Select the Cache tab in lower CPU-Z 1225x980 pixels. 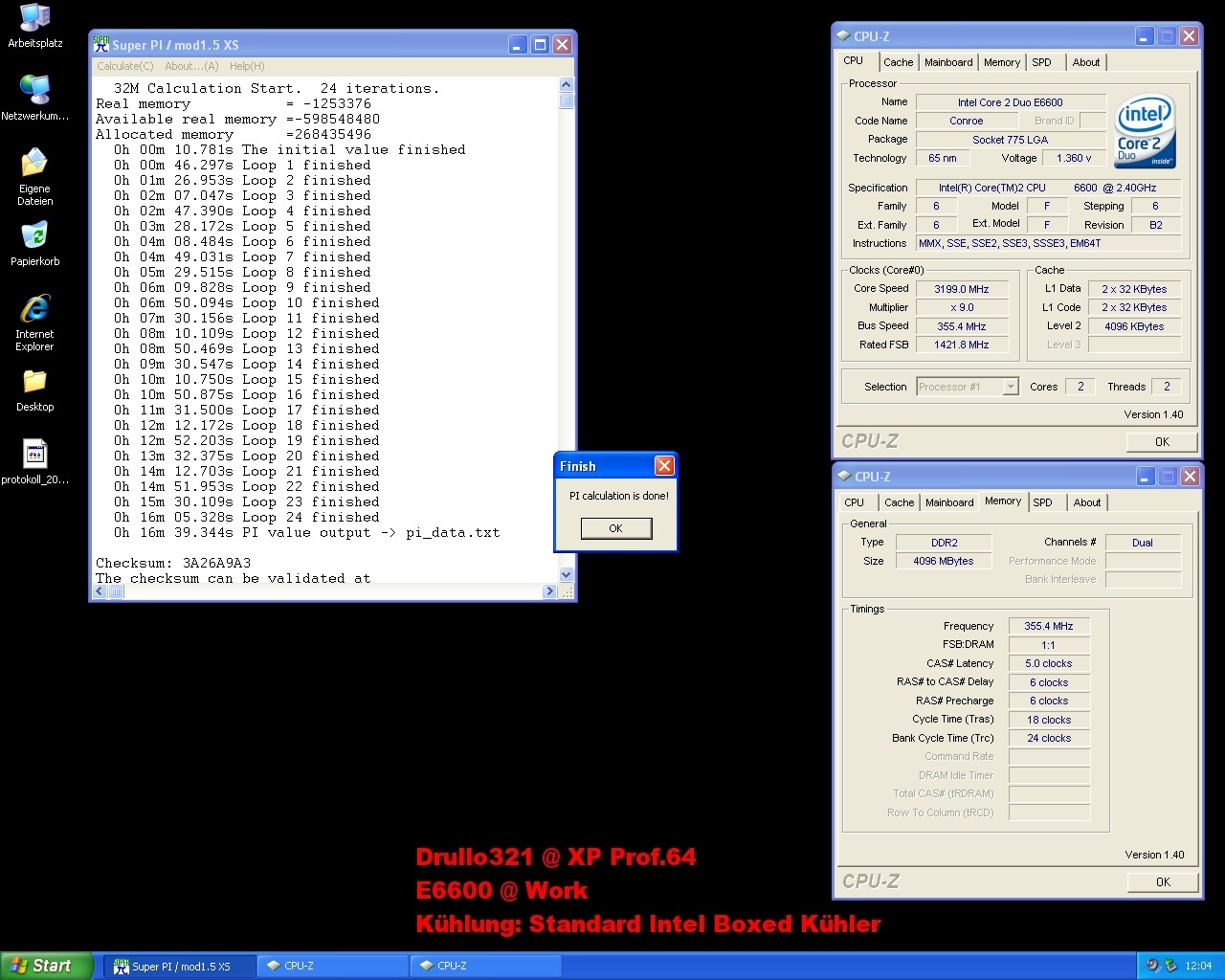point(899,502)
